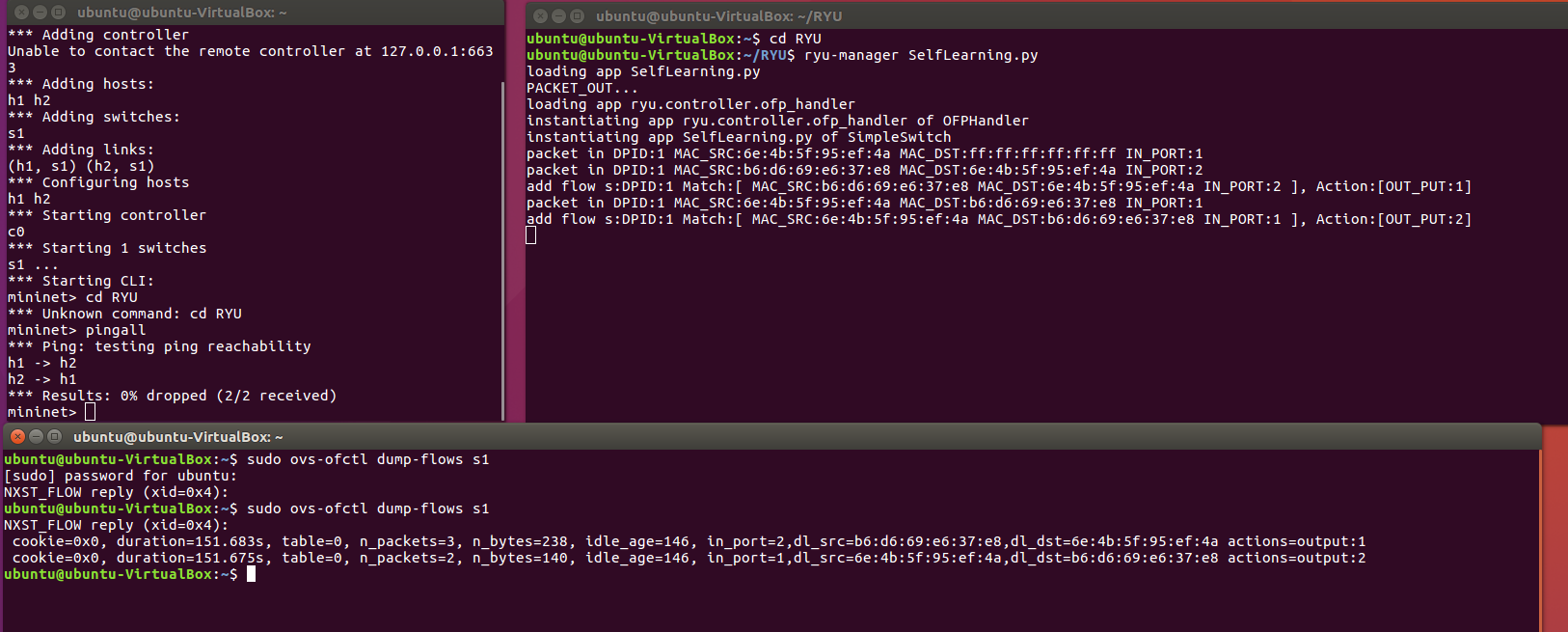Close the bottom dump-flows terminal window
The height and width of the screenshot is (632, 1568).
[x=17, y=437]
